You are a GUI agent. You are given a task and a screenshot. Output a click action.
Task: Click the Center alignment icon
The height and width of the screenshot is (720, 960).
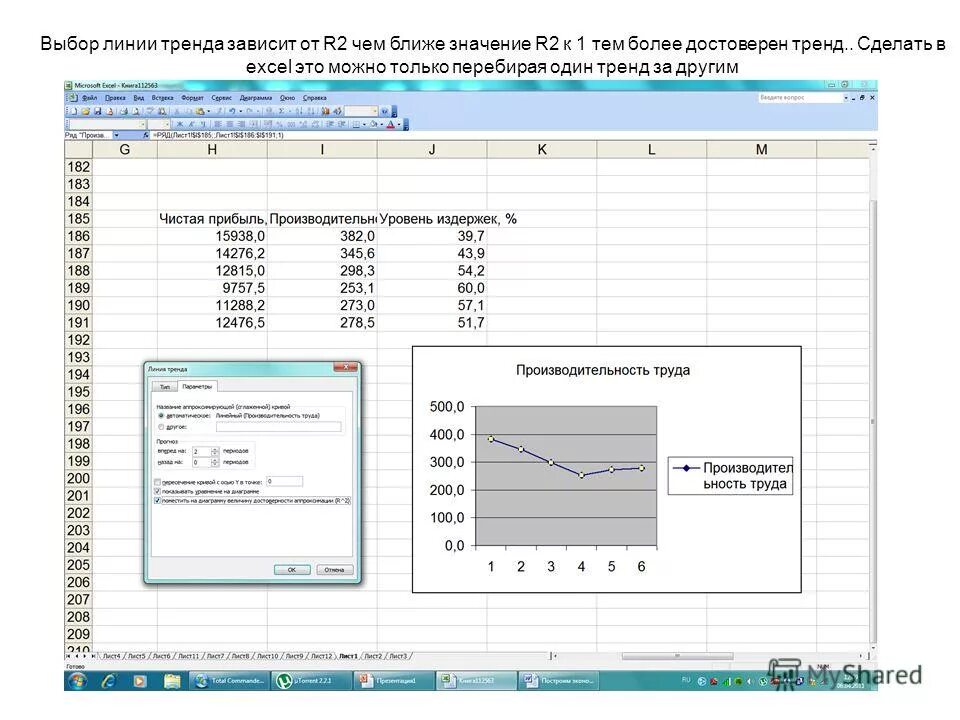click(230, 124)
